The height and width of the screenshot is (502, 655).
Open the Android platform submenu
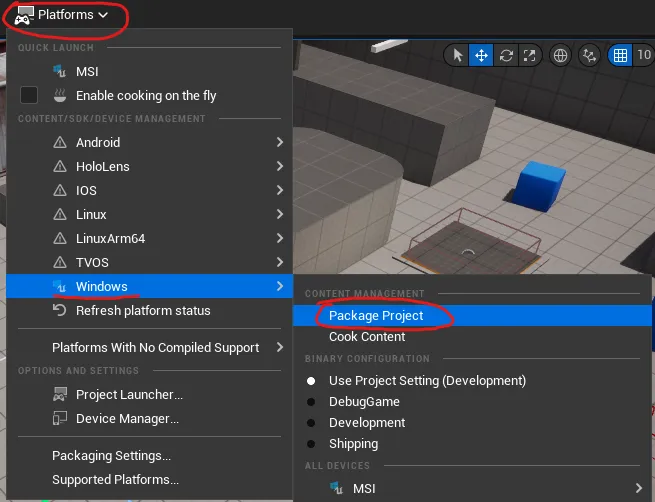tap(149, 142)
